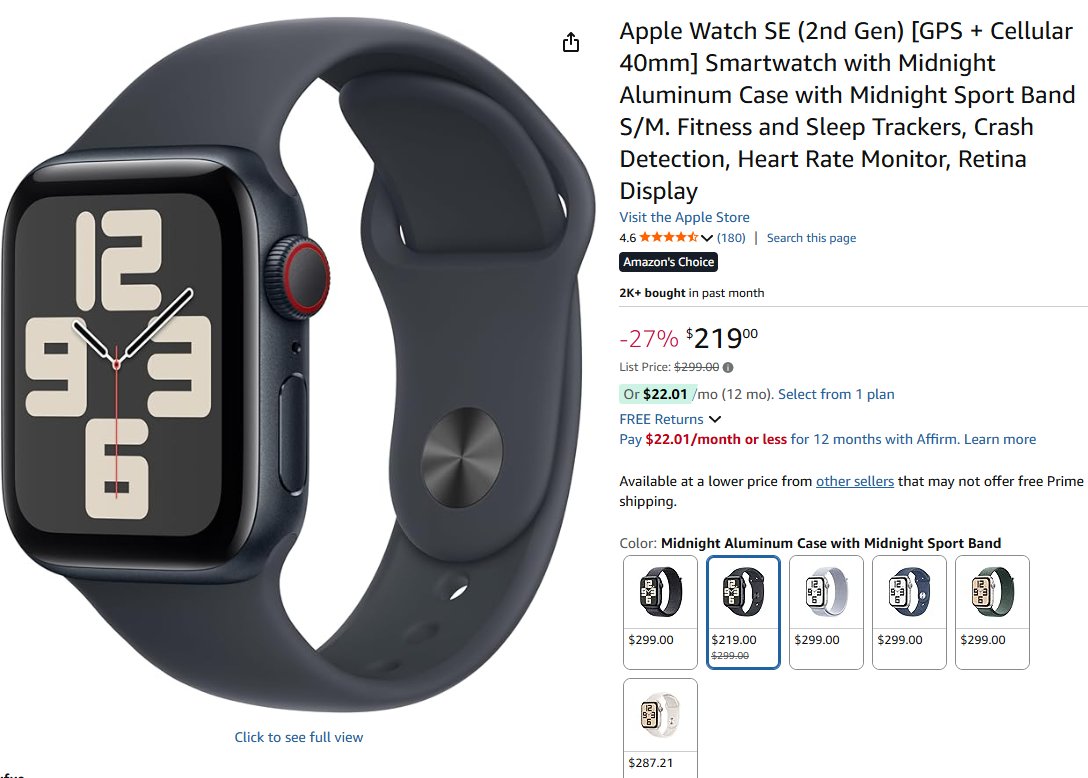Open the Select from 1 plan option
Image resolution: width=1088 pixels, height=778 pixels.
click(836, 394)
